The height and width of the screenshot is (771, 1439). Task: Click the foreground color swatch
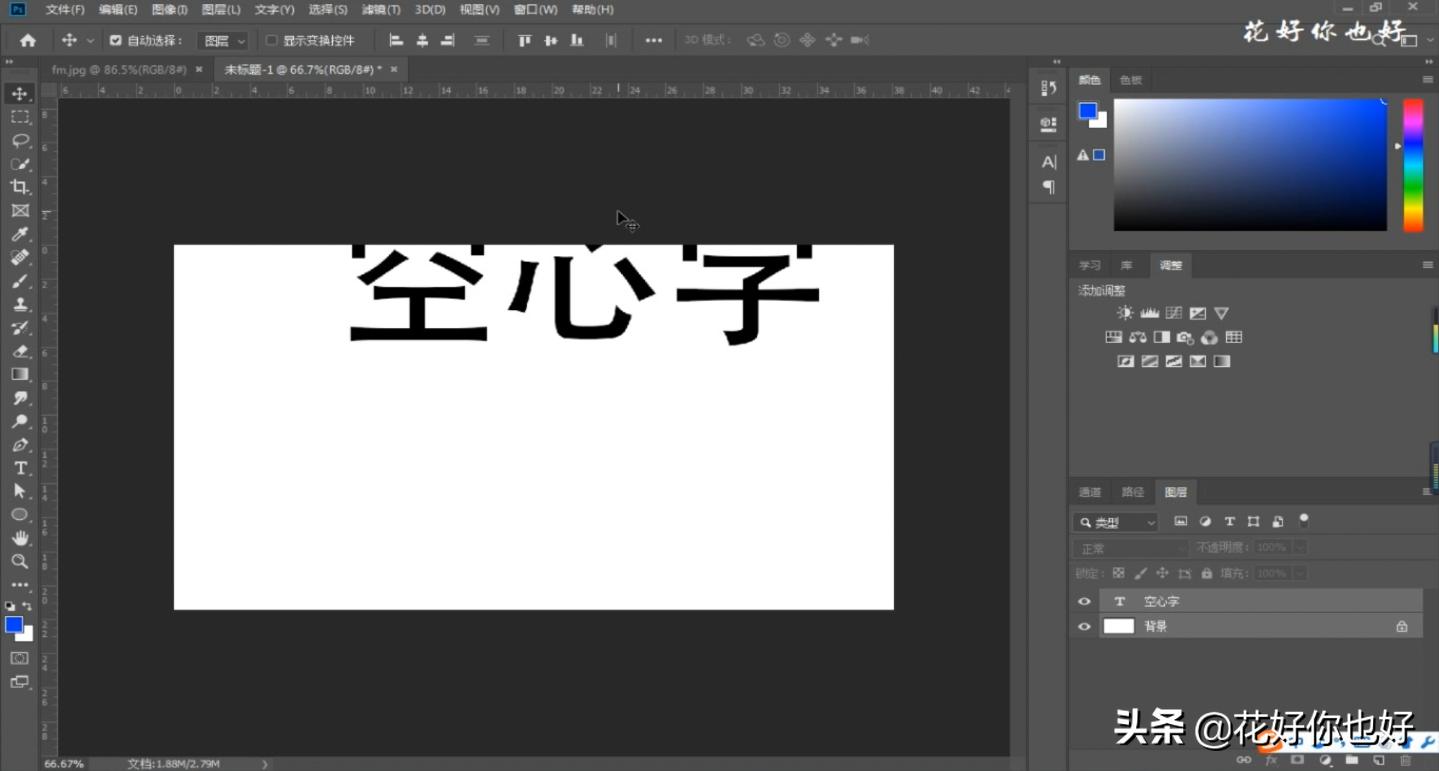click(x=14, y=626)
